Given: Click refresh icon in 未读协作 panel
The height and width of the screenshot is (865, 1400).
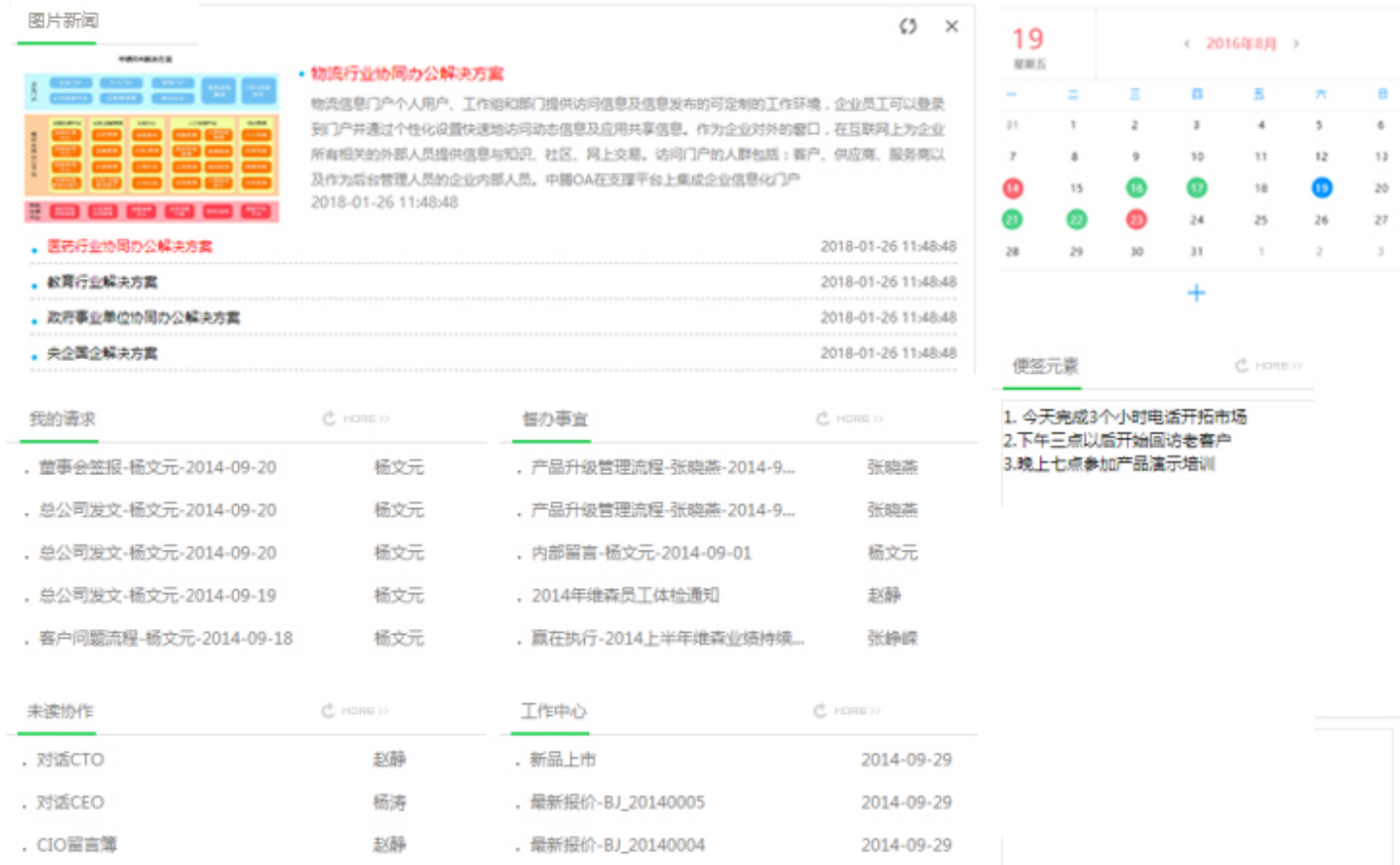Looking at the screenshot, I should 328,710.
